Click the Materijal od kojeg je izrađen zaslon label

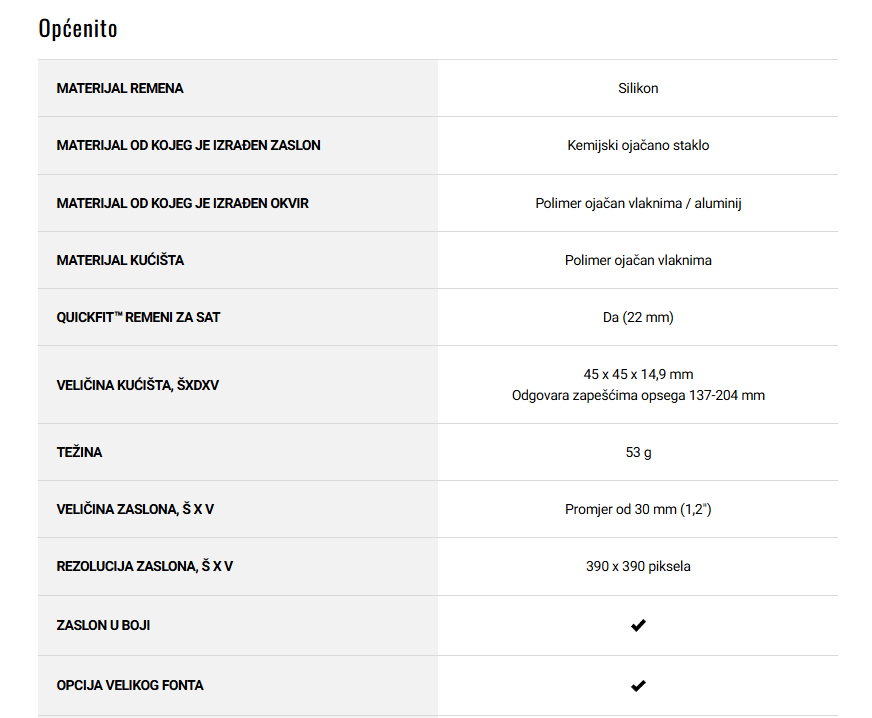point(189,145)
